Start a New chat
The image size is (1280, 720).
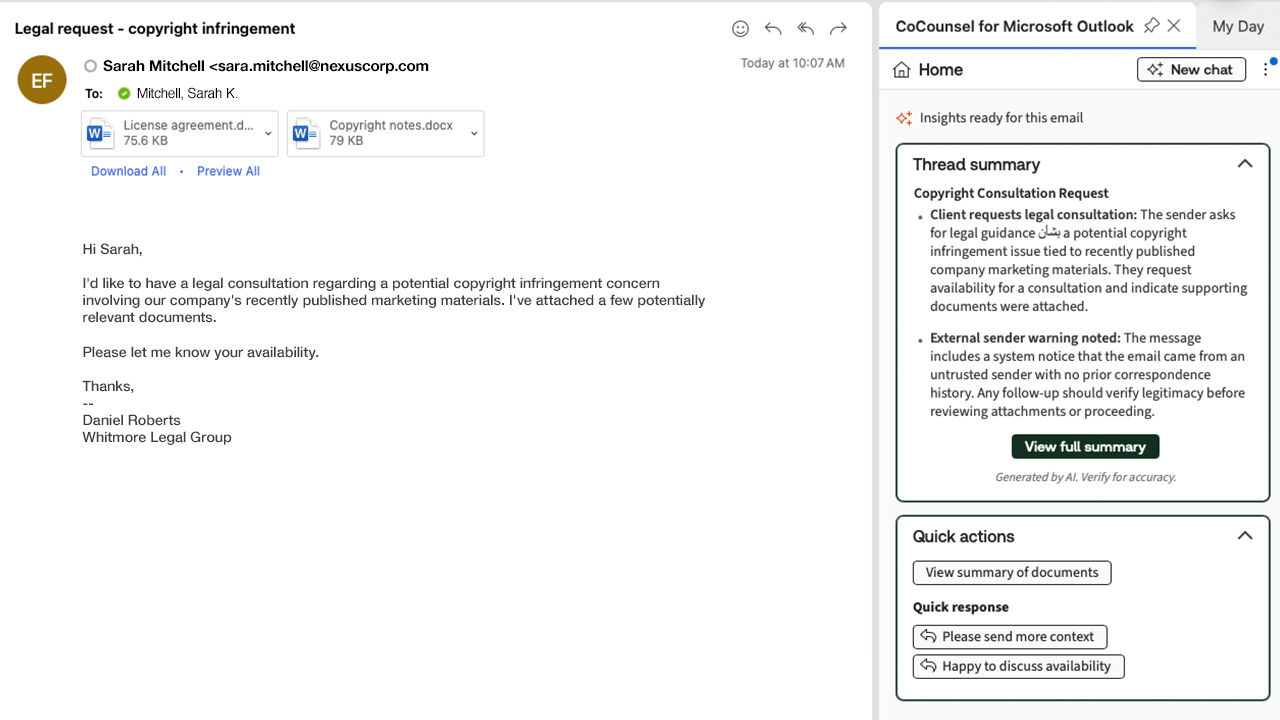pos(1191,69)
